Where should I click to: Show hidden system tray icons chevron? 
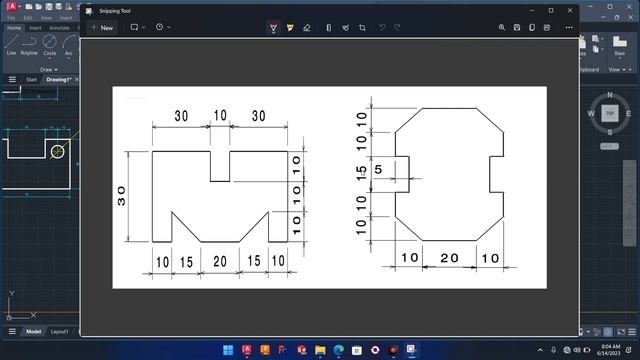[x=540, y=350]
